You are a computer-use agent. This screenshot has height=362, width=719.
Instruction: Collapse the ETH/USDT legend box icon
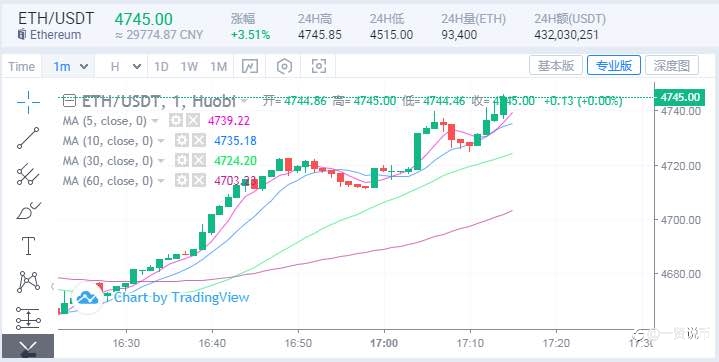pyautogui.click(x=69, y=100)
